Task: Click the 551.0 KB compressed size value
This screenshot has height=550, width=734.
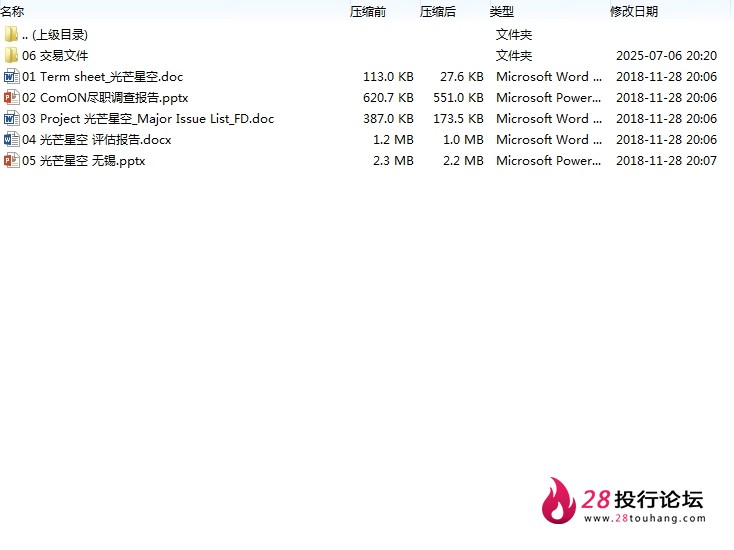Action: [x=458, y=98]
